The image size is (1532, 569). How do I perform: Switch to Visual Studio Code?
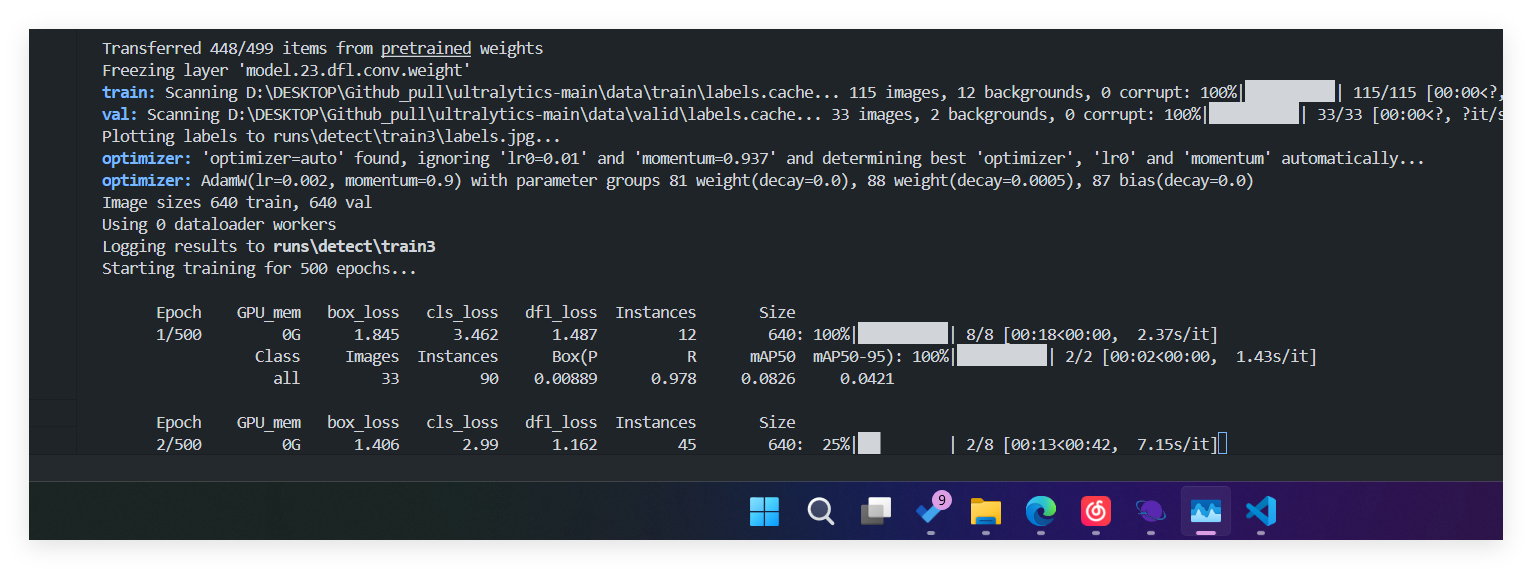(1260, 512)
